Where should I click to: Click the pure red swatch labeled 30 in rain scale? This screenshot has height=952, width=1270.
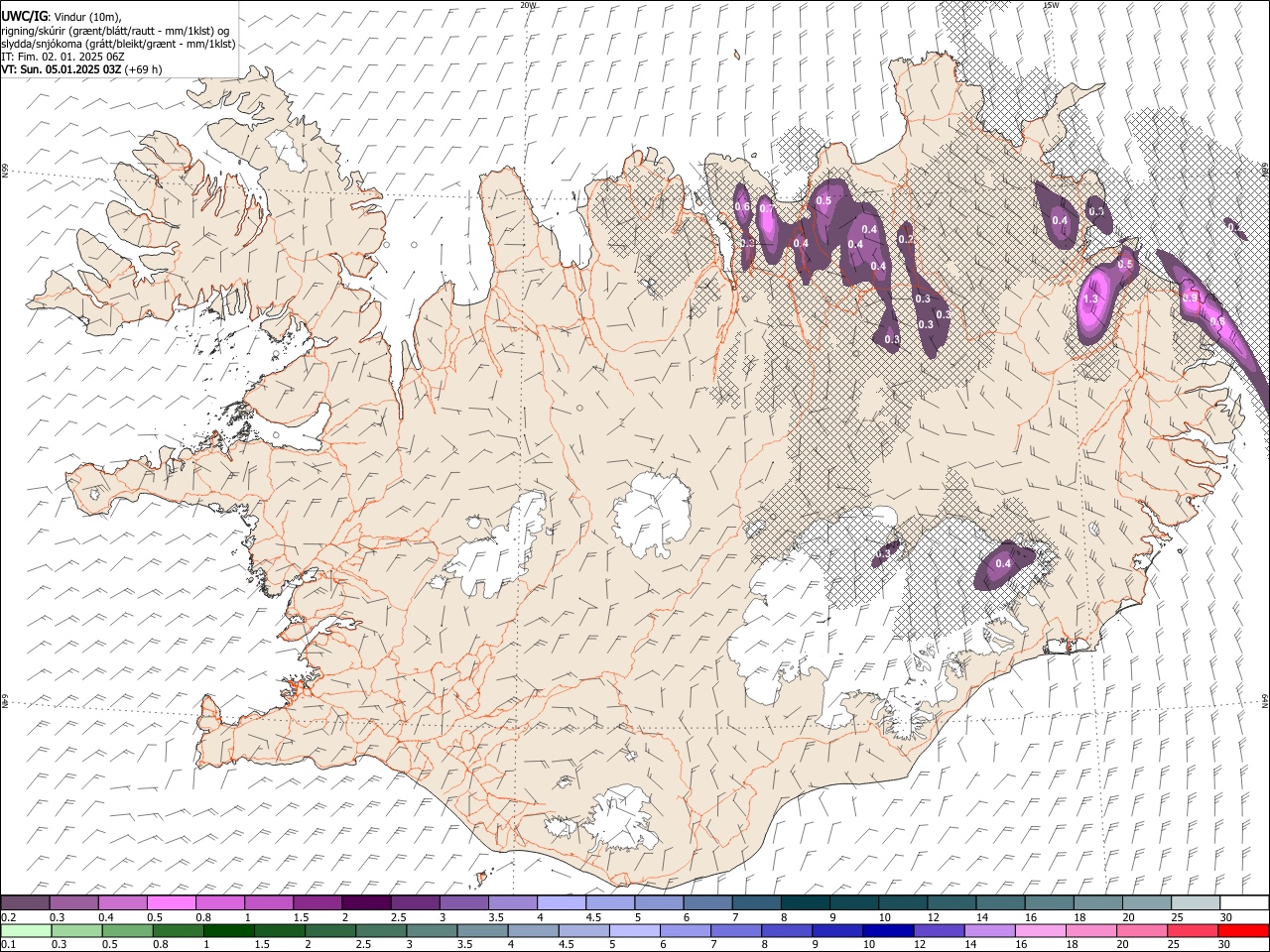coord(1244,930)
